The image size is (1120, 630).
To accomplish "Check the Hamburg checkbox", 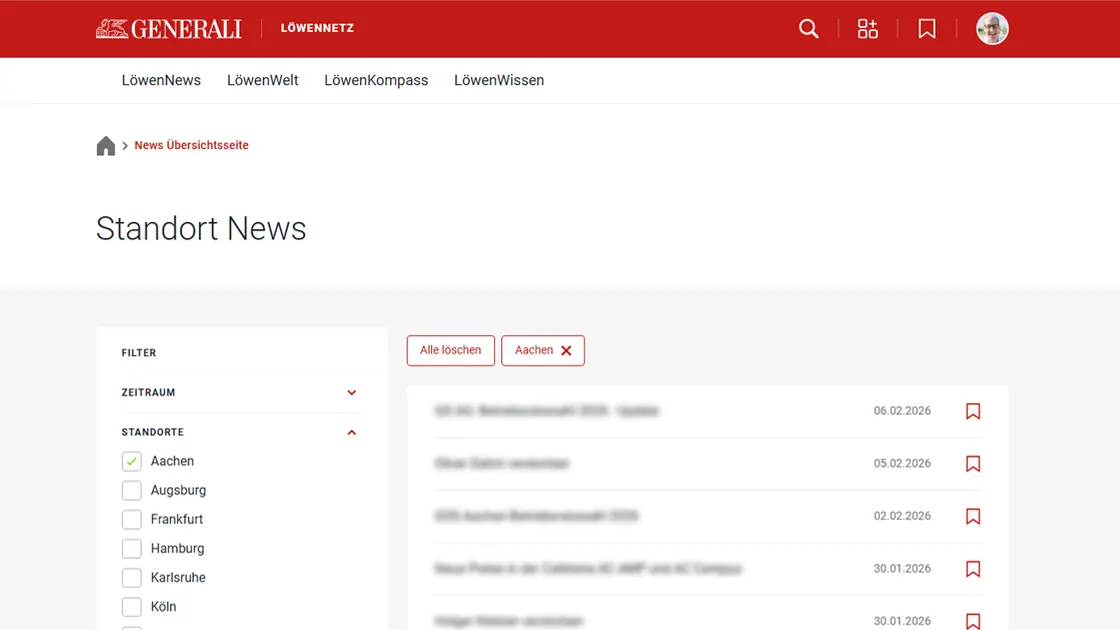I will (131, 548).
